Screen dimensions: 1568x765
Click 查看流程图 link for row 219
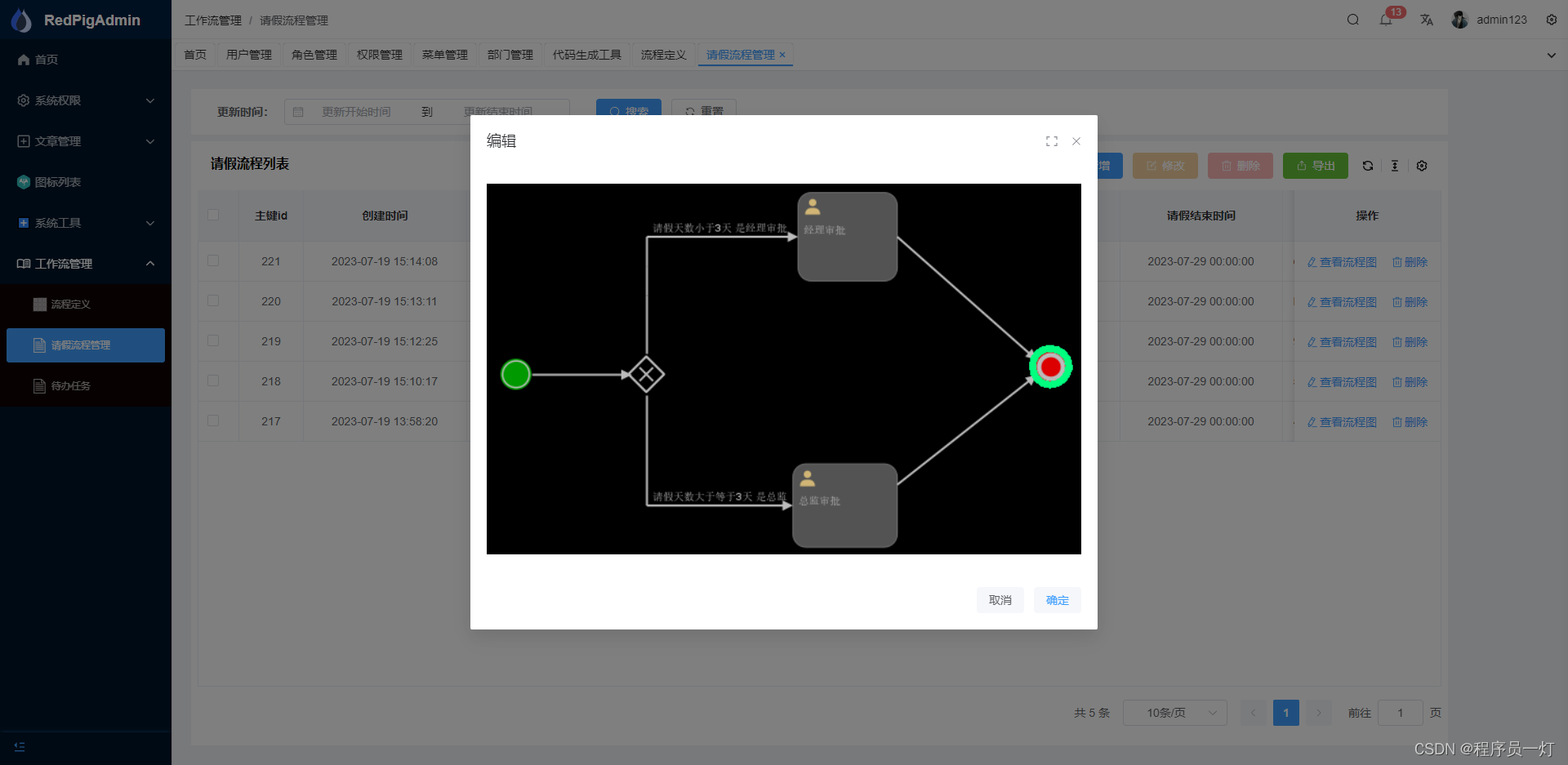[1342, 342]
